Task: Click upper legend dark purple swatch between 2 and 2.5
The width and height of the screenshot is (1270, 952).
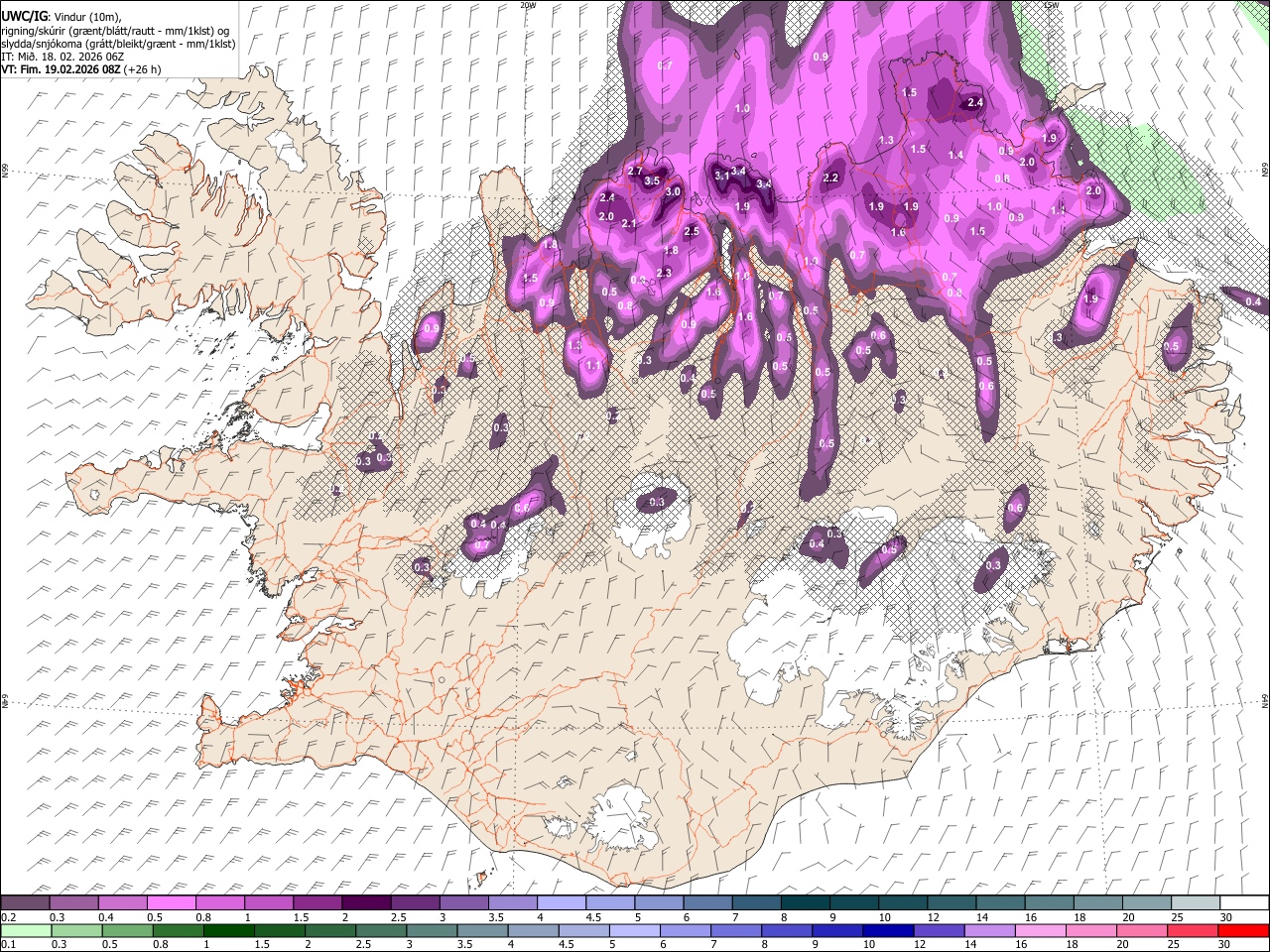Action: coord(365,902)
